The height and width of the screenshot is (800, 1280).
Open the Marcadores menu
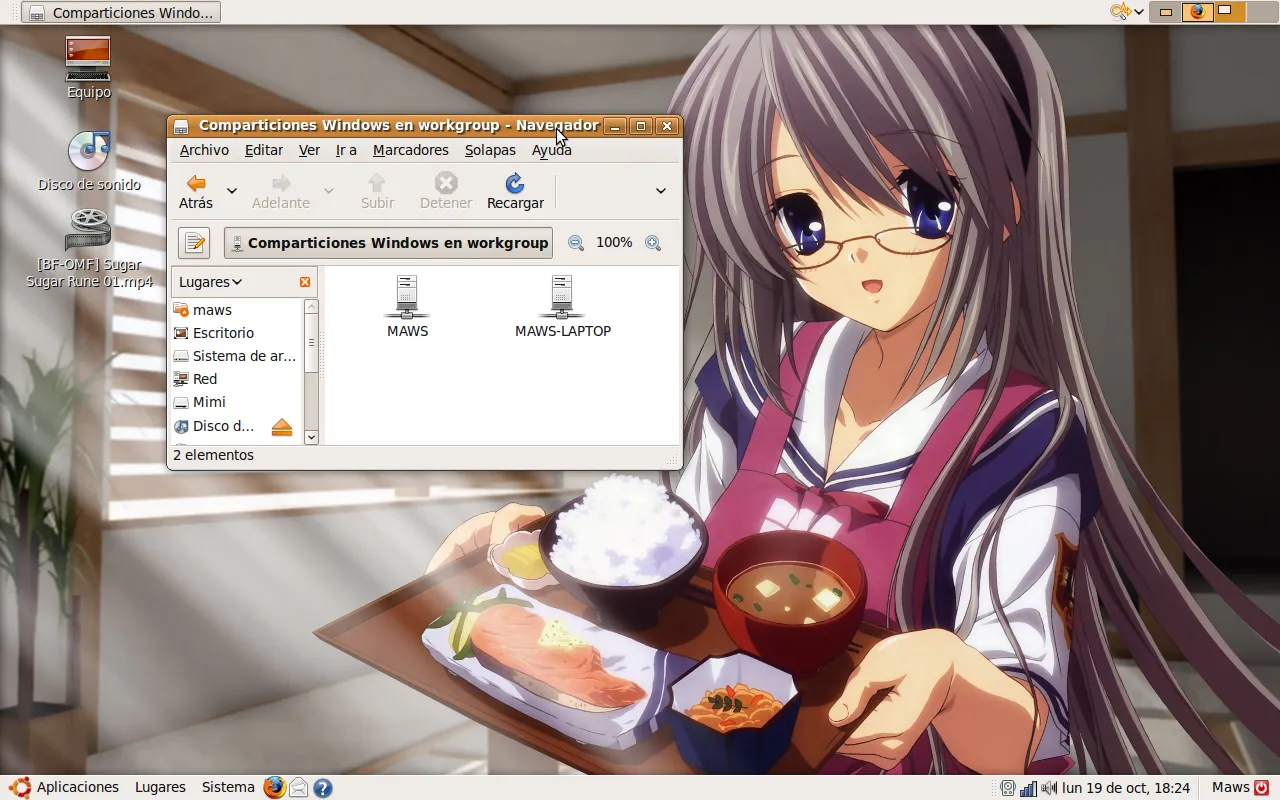coord(411,150)
